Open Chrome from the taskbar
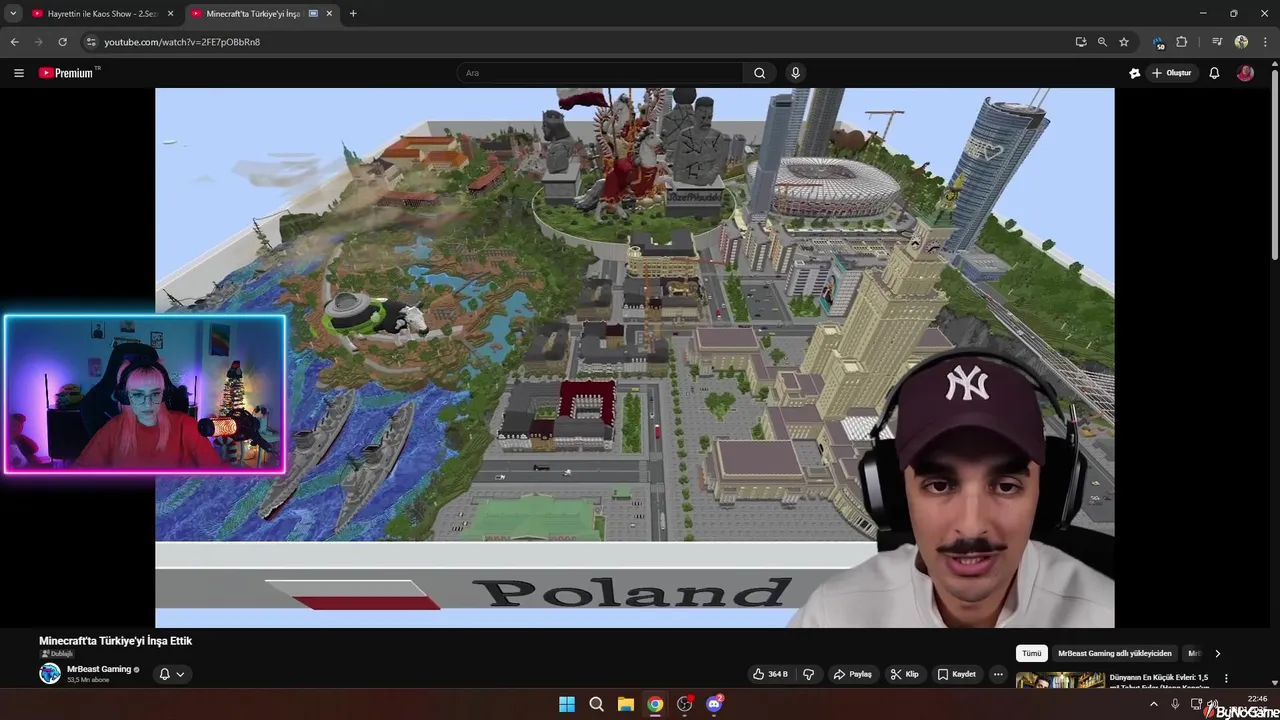The width and height of the screenshot is (1280, 720). [x=655, y=704]
